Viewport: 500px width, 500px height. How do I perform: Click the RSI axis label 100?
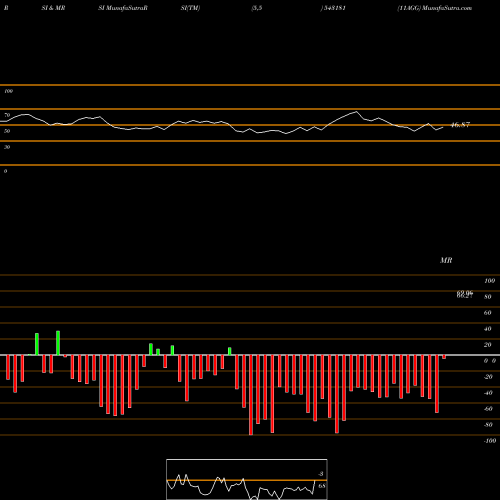(x=9, y=91)
